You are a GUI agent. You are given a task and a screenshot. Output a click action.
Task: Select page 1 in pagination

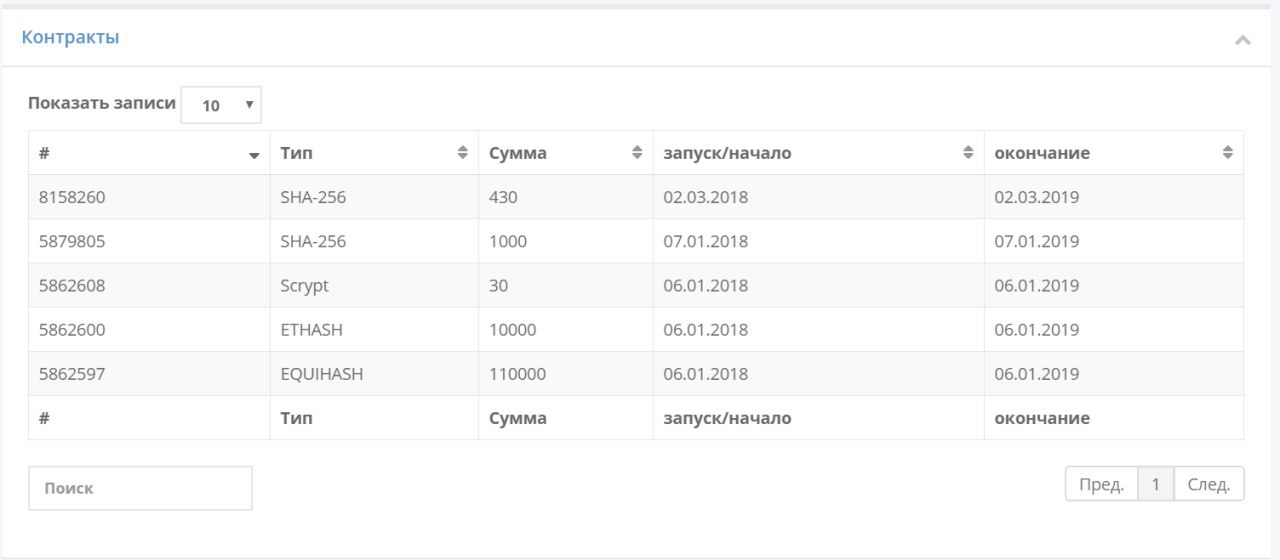(x=1156, y=484)
